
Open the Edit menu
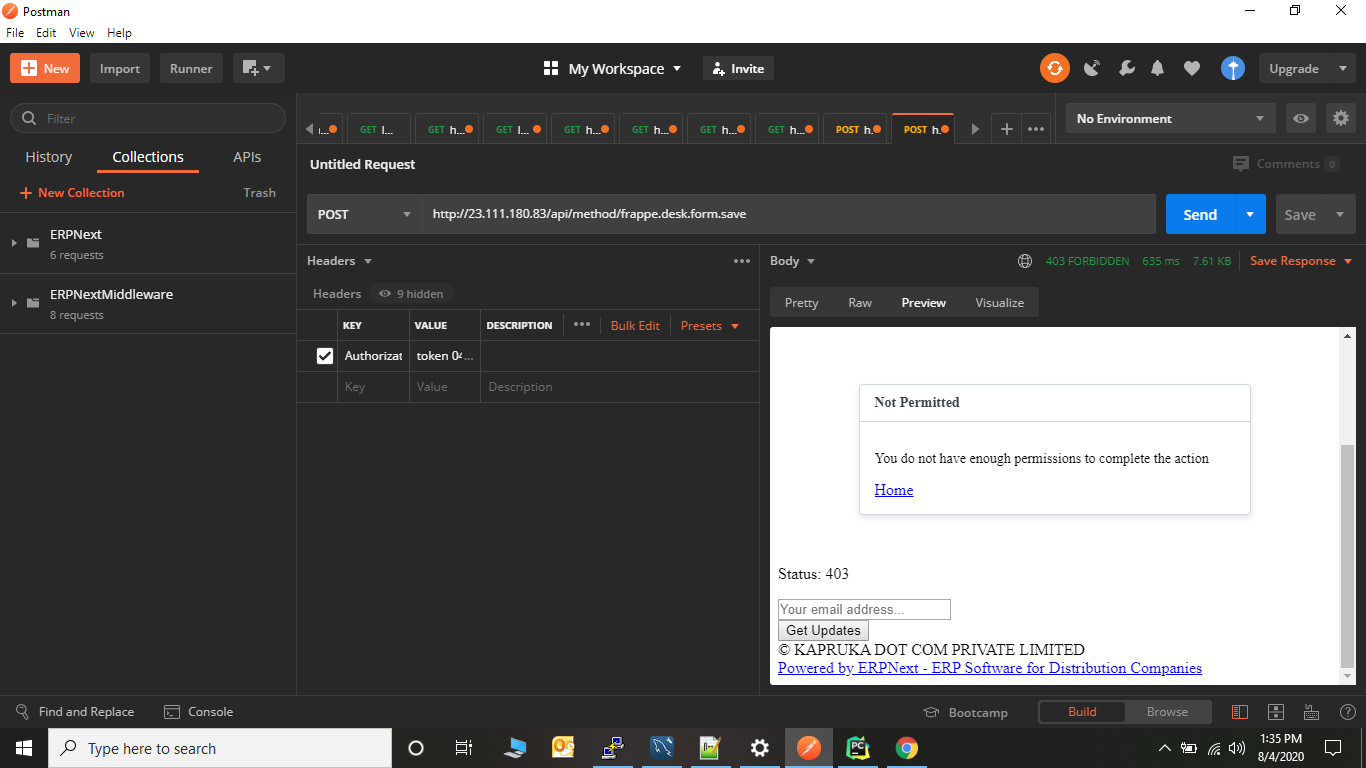coord(46,33)
